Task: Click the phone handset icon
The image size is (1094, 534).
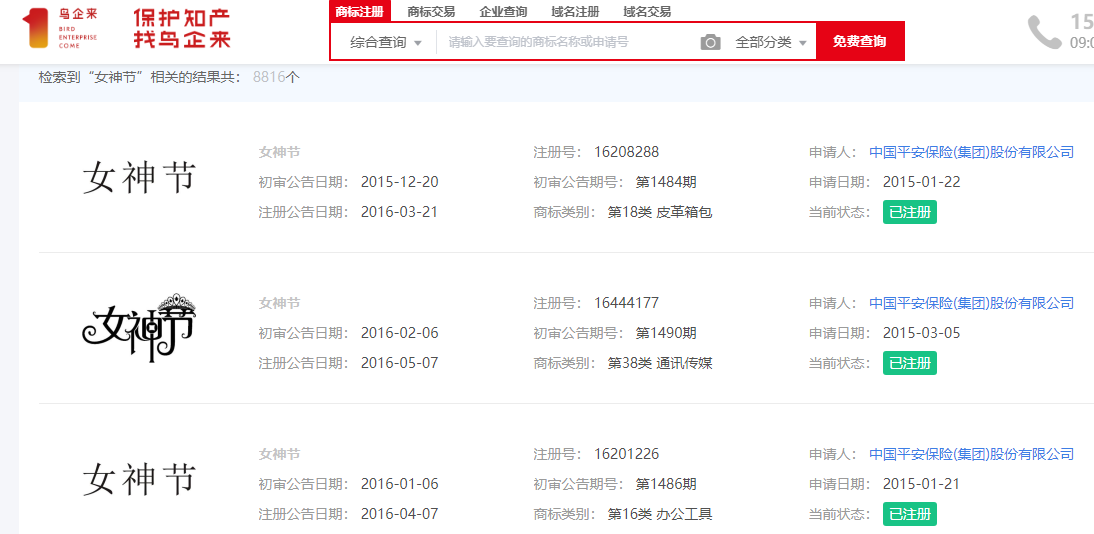Action: point(1044,32)
